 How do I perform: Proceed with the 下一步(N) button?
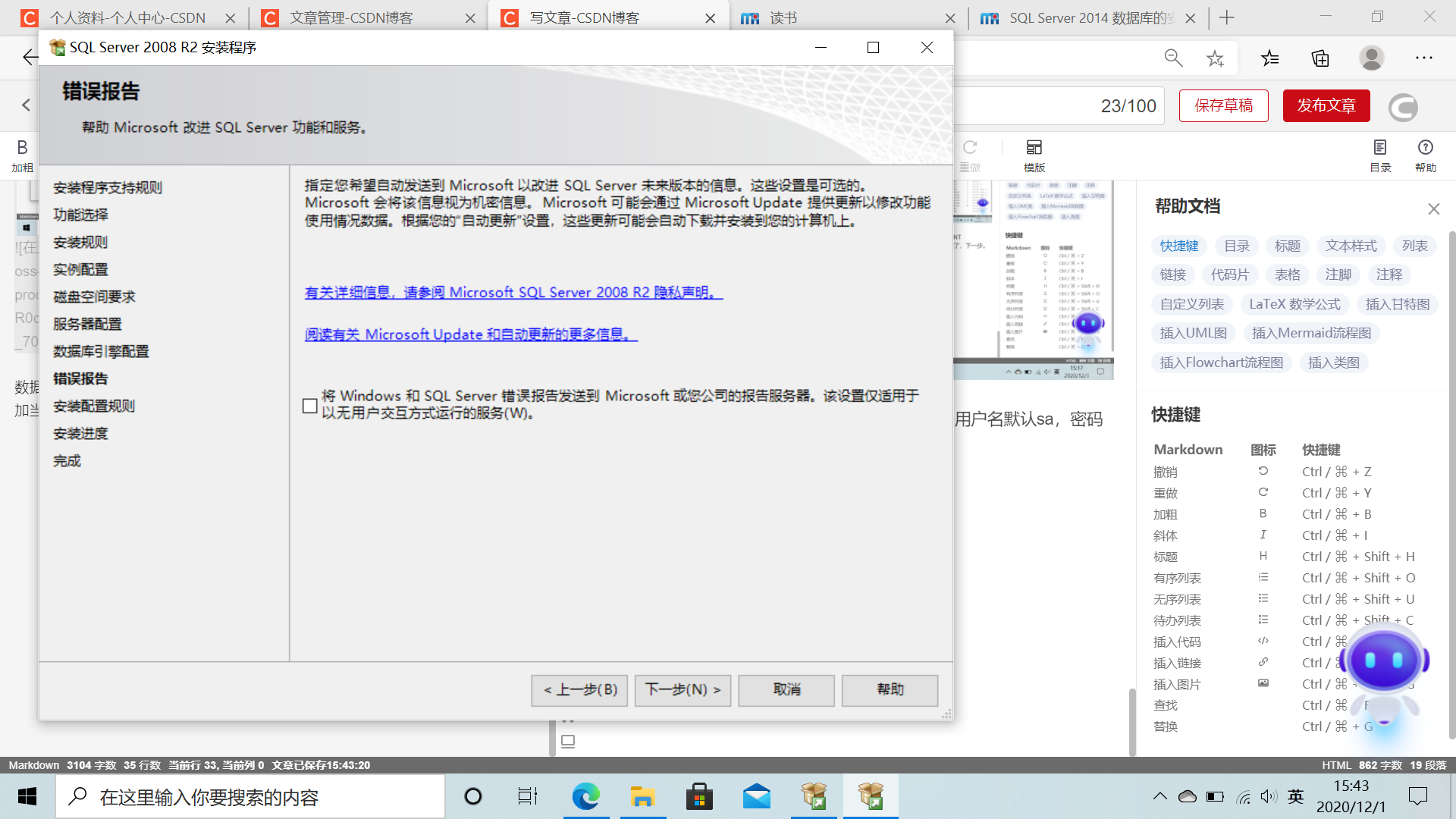(682, 690)
